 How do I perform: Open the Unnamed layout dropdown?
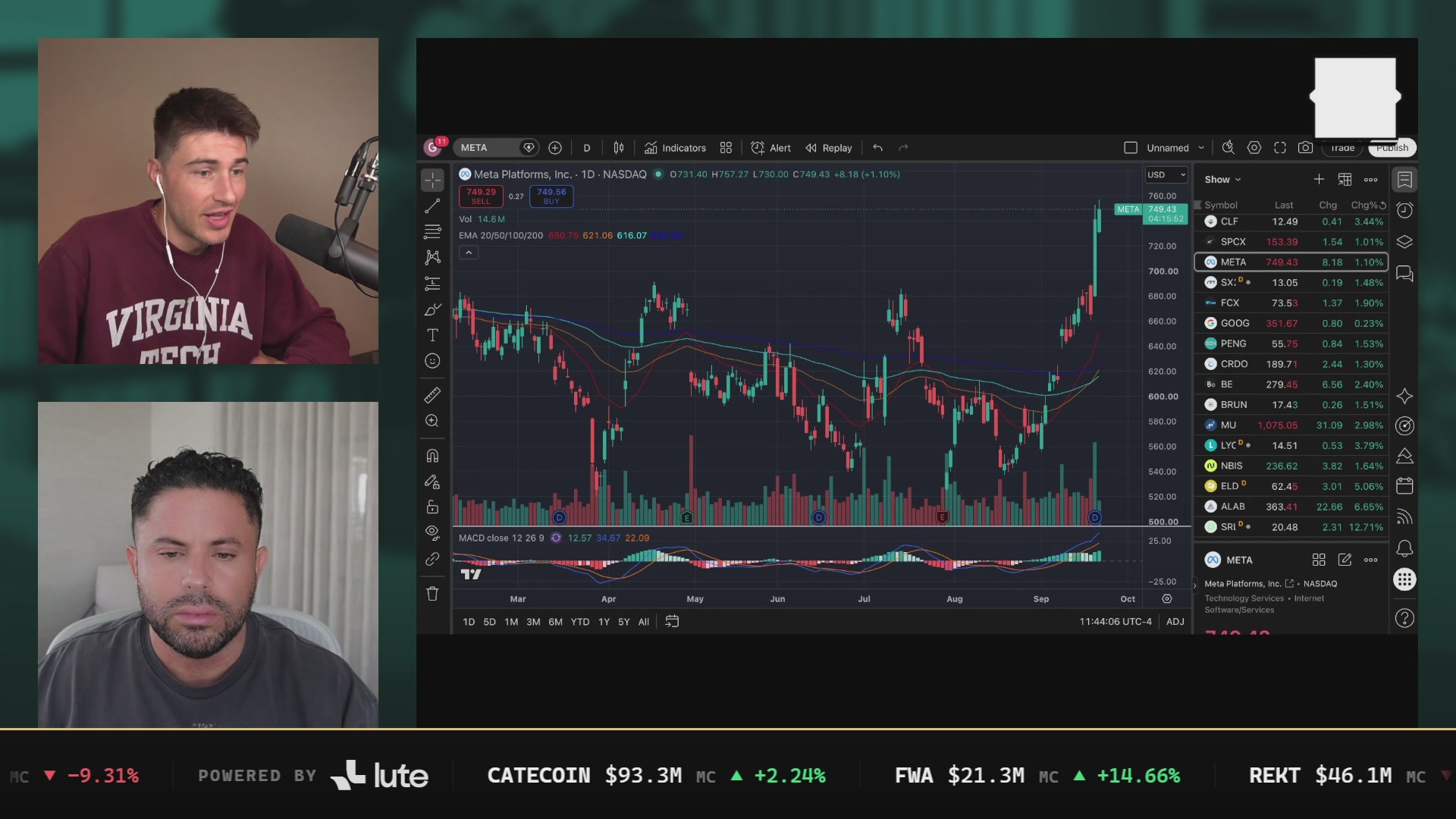(x=1175, y=148)
